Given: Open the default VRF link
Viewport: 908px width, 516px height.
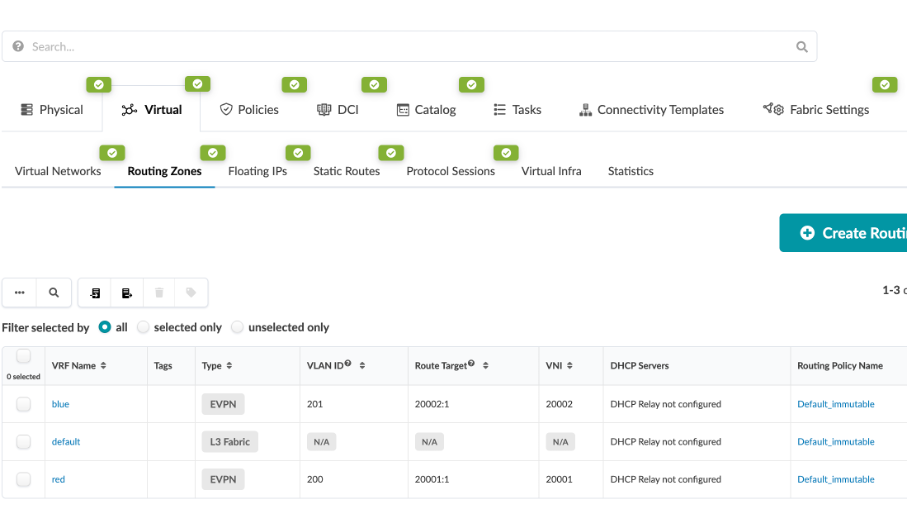Looking at the screenshot, I should (x=66, y=442).
